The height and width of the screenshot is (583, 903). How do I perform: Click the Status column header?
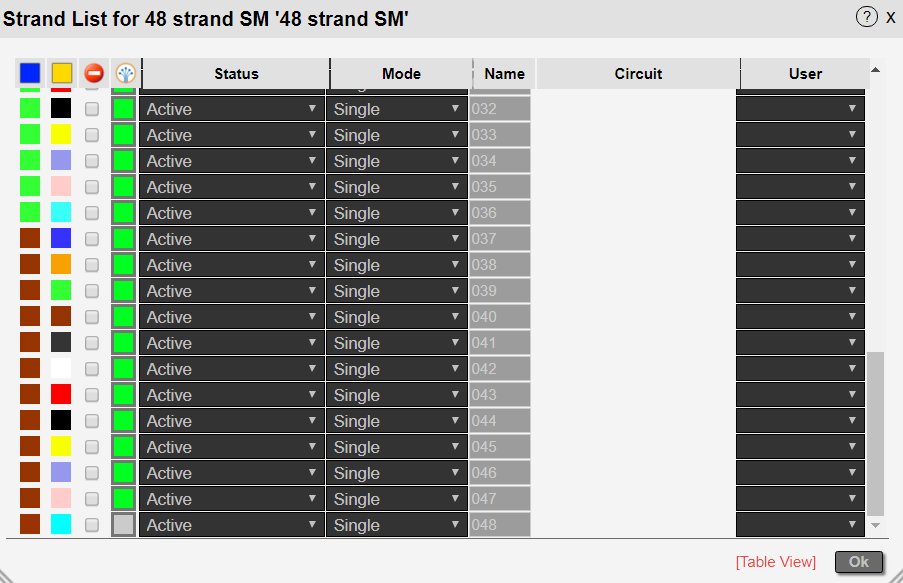click(x=236, y=74)
